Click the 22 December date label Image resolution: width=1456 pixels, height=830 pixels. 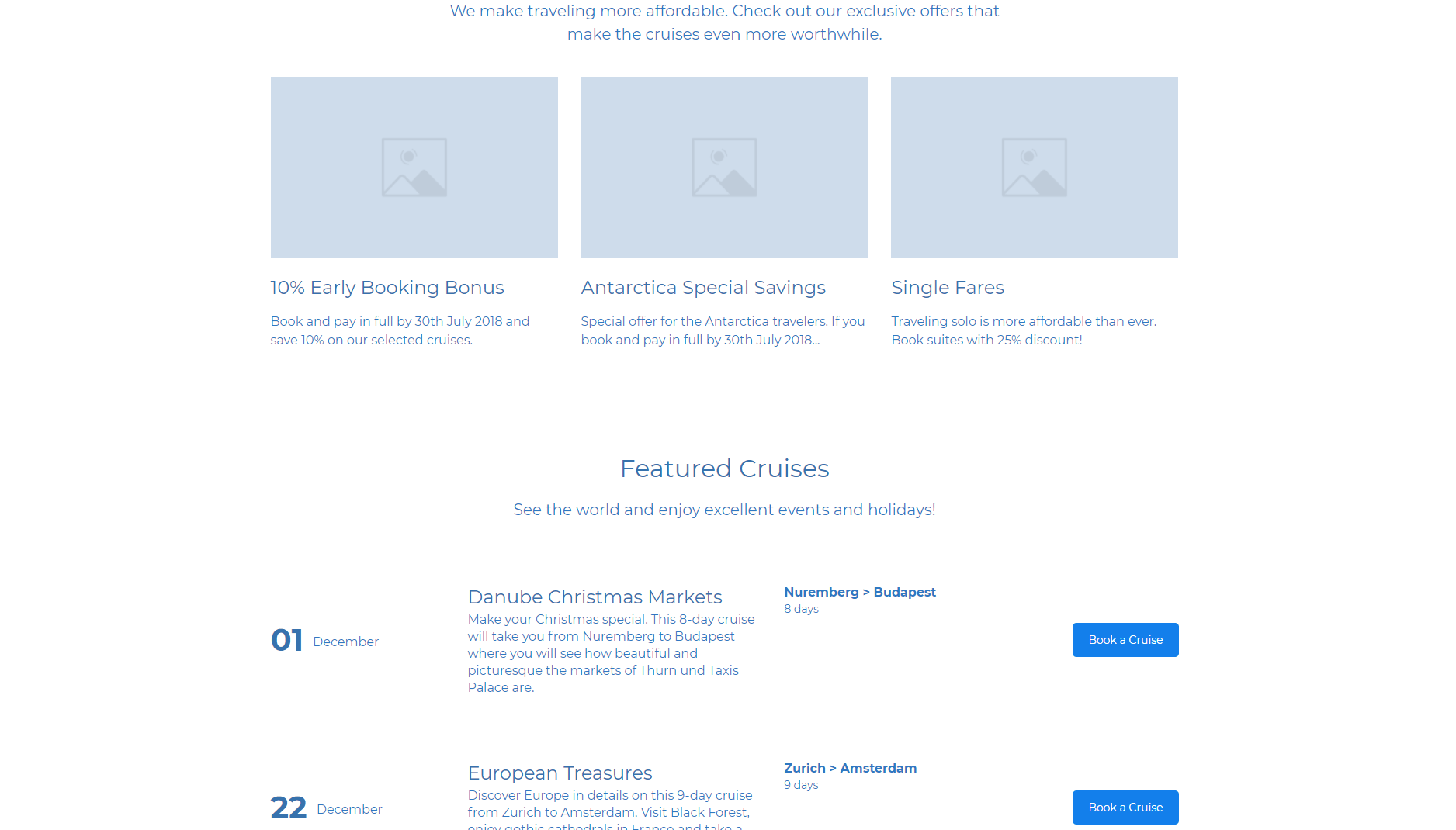[x=326, y=808]
